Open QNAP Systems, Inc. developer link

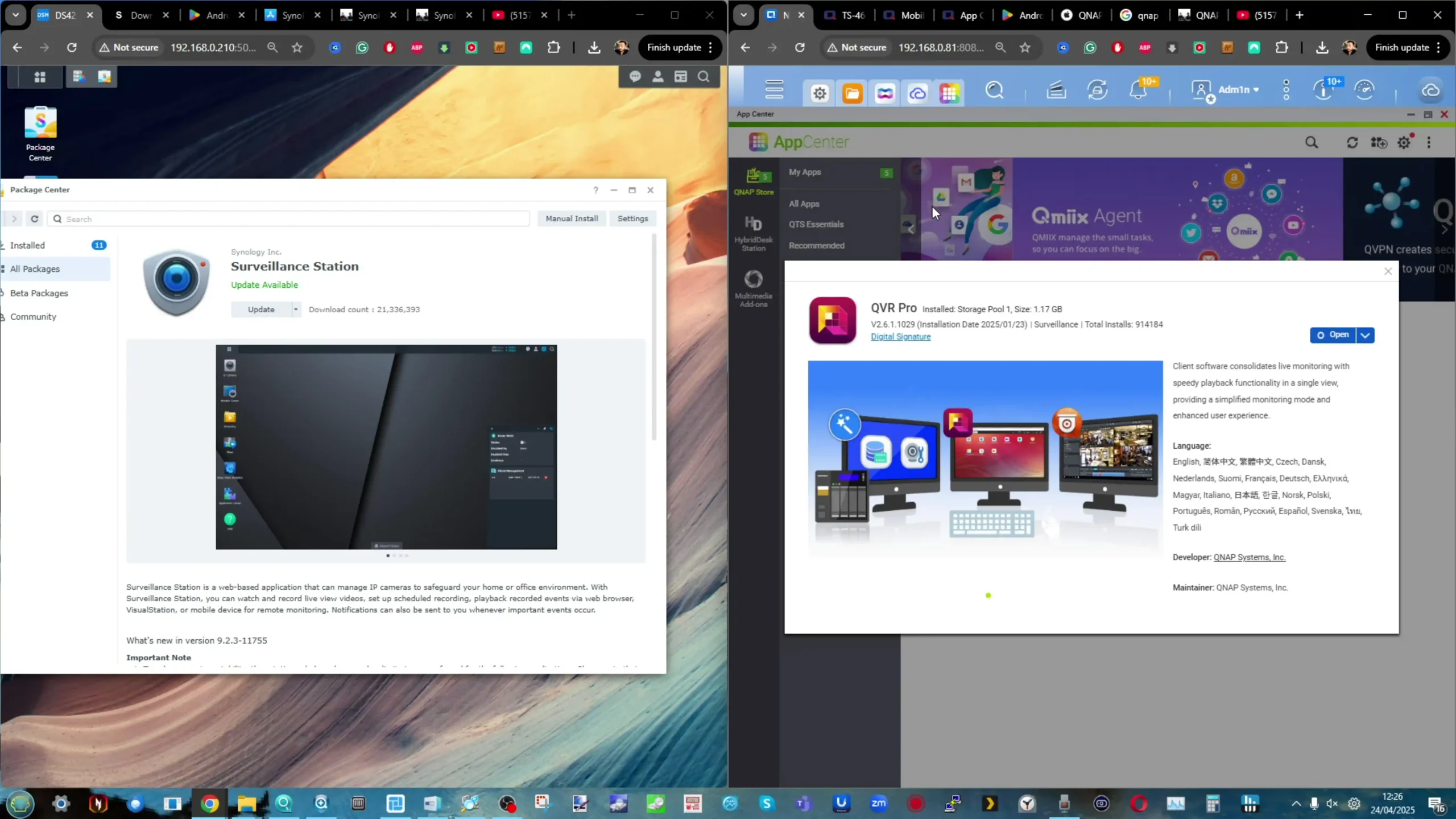1249,557
